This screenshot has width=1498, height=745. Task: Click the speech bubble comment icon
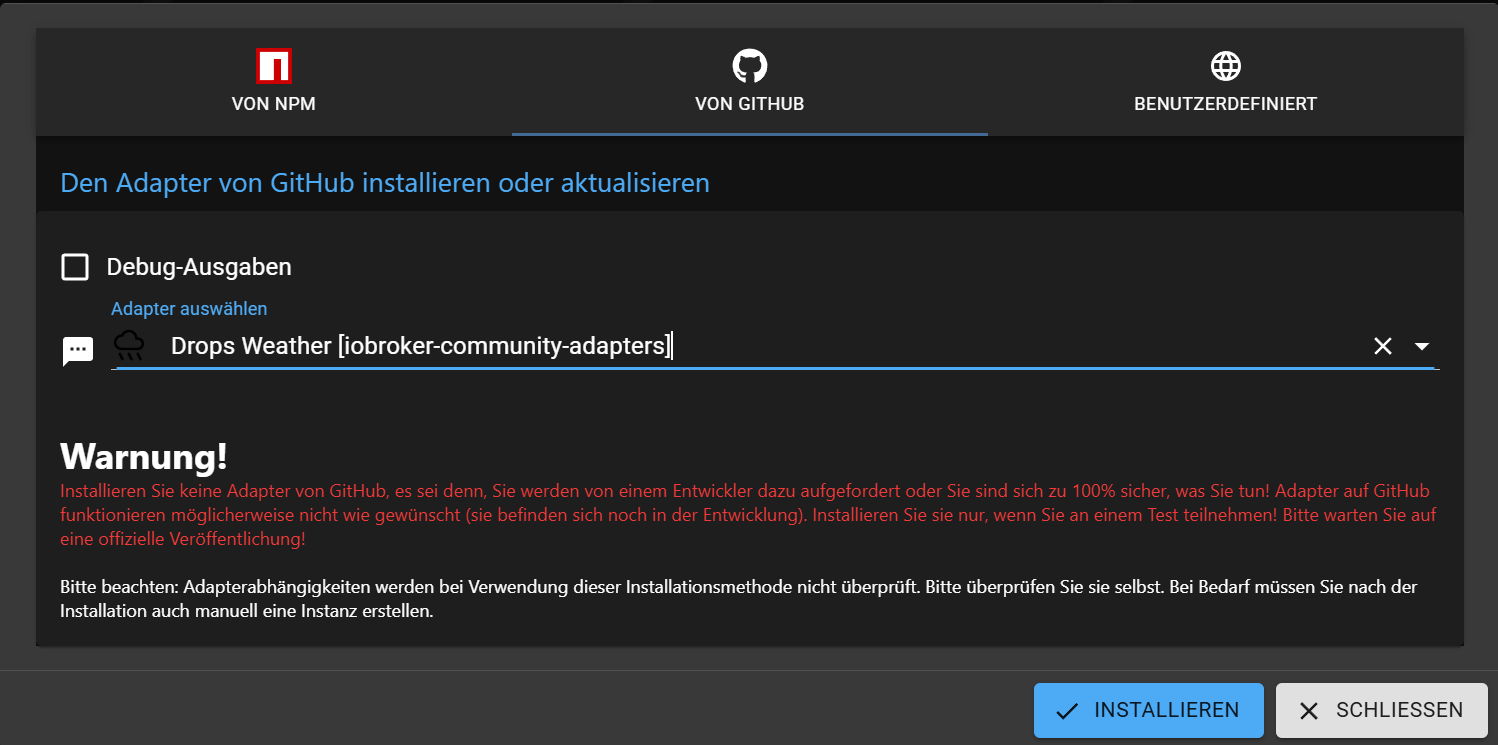(78, 351)
